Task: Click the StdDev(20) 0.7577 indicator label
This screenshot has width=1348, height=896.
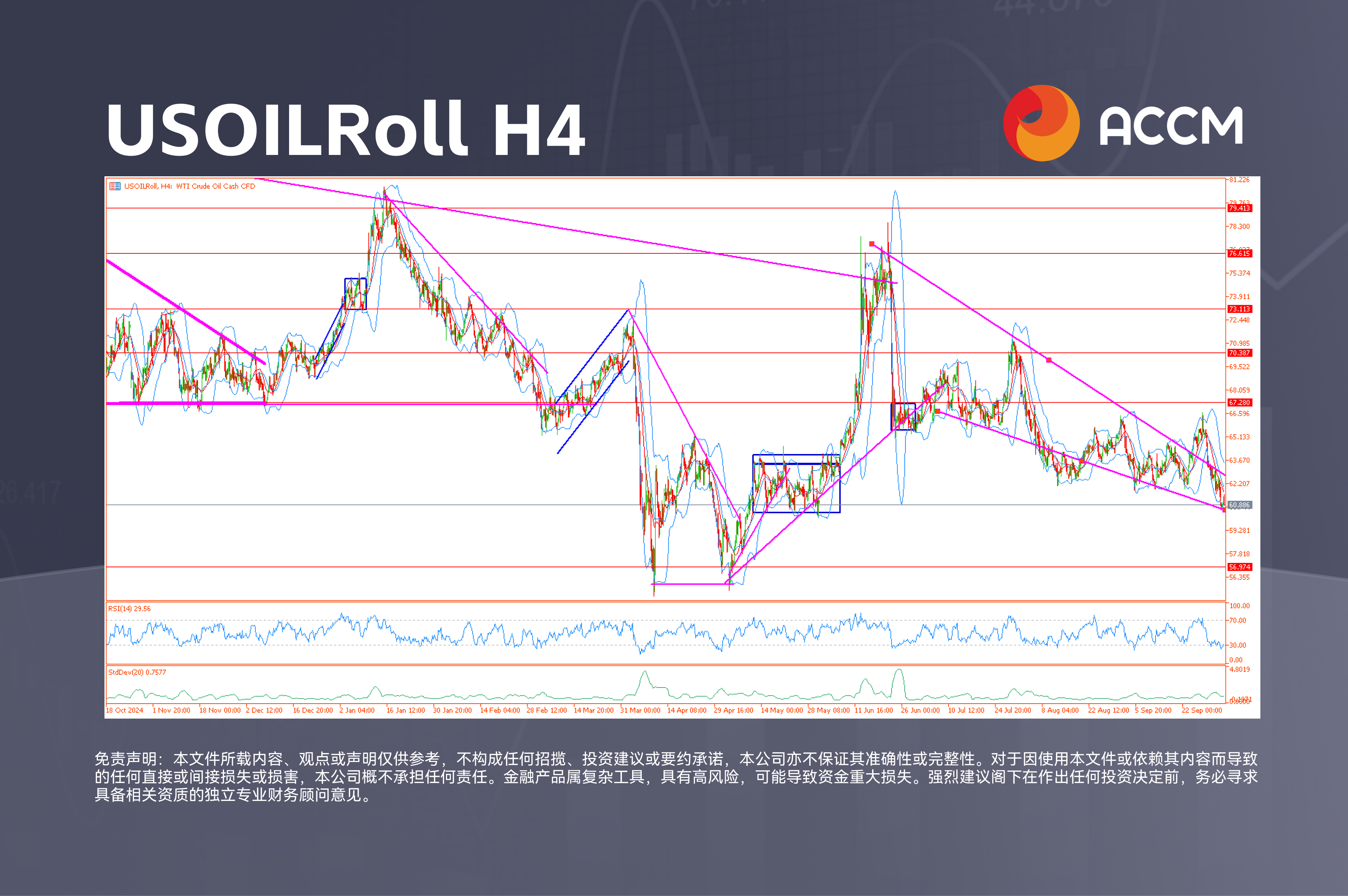Action: [137, 673]
